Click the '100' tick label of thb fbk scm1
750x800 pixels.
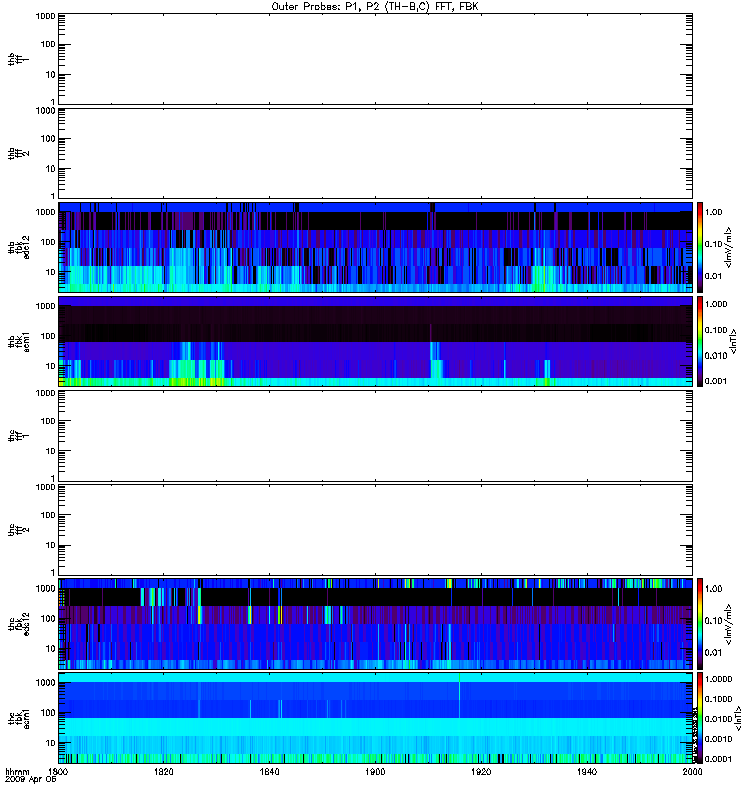(x=48, y=336)
